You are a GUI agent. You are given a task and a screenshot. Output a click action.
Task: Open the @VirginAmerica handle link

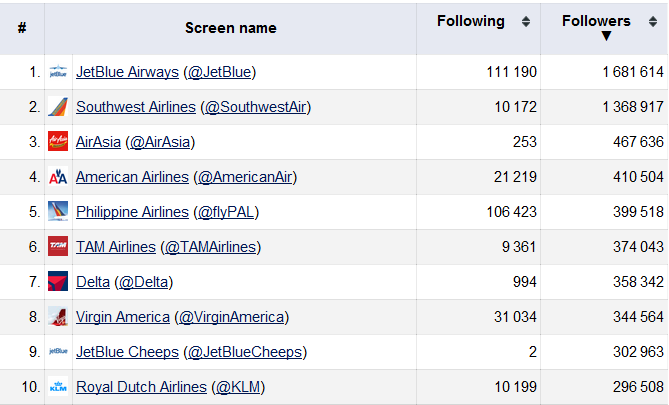click(x=231, y=317)
